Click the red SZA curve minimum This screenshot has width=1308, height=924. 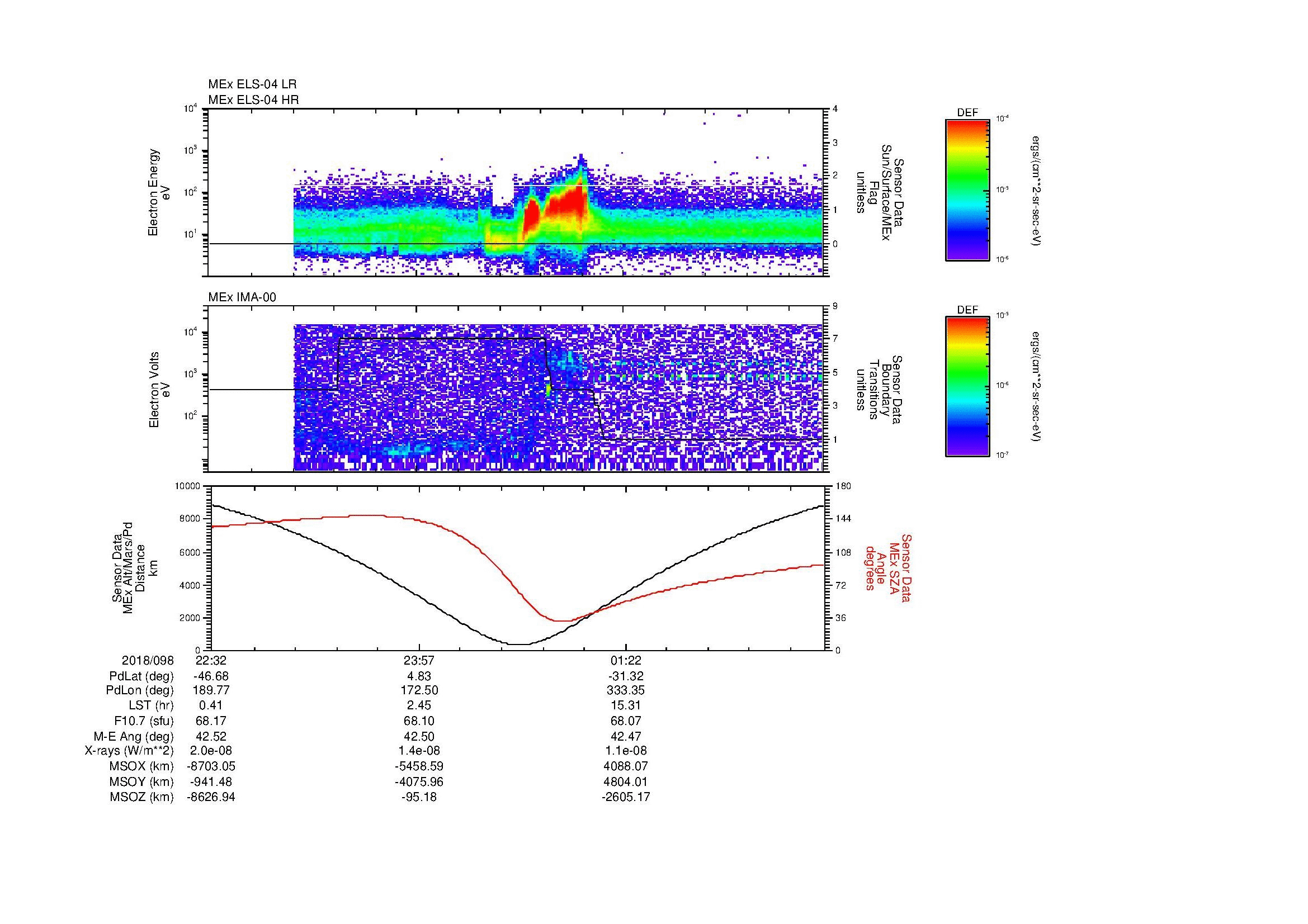tap(561, 620)
